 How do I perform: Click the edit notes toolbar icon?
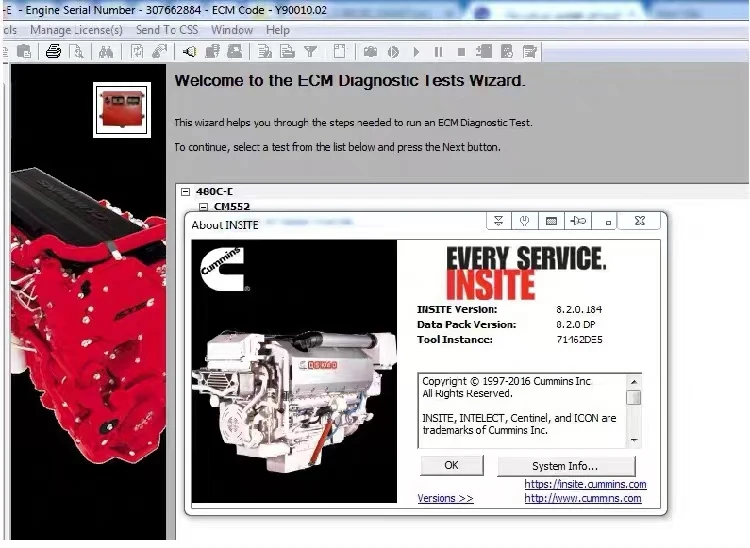click(x=529, y=51)
